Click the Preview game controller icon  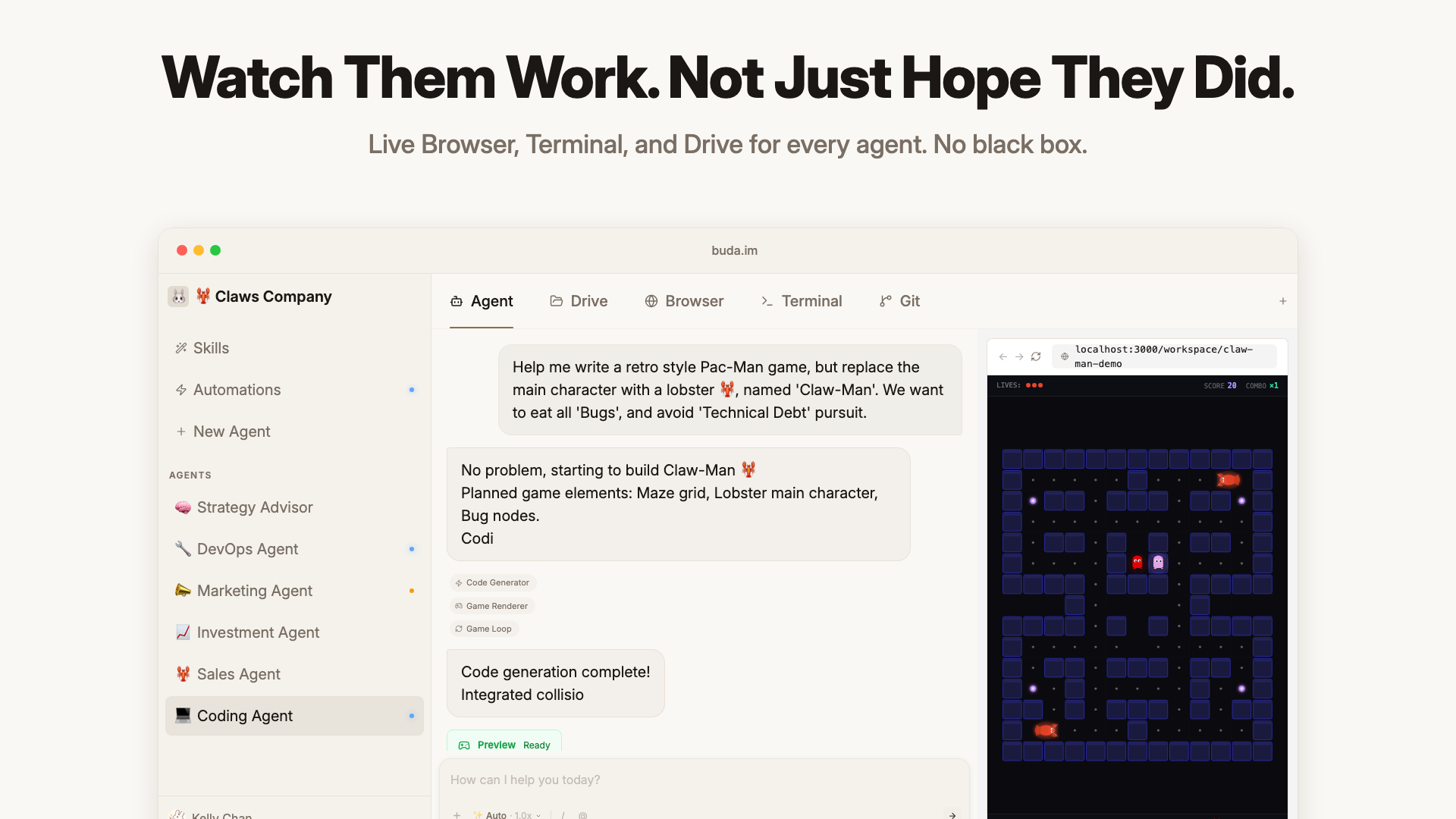pyautogui.click(x=464, y=745)
